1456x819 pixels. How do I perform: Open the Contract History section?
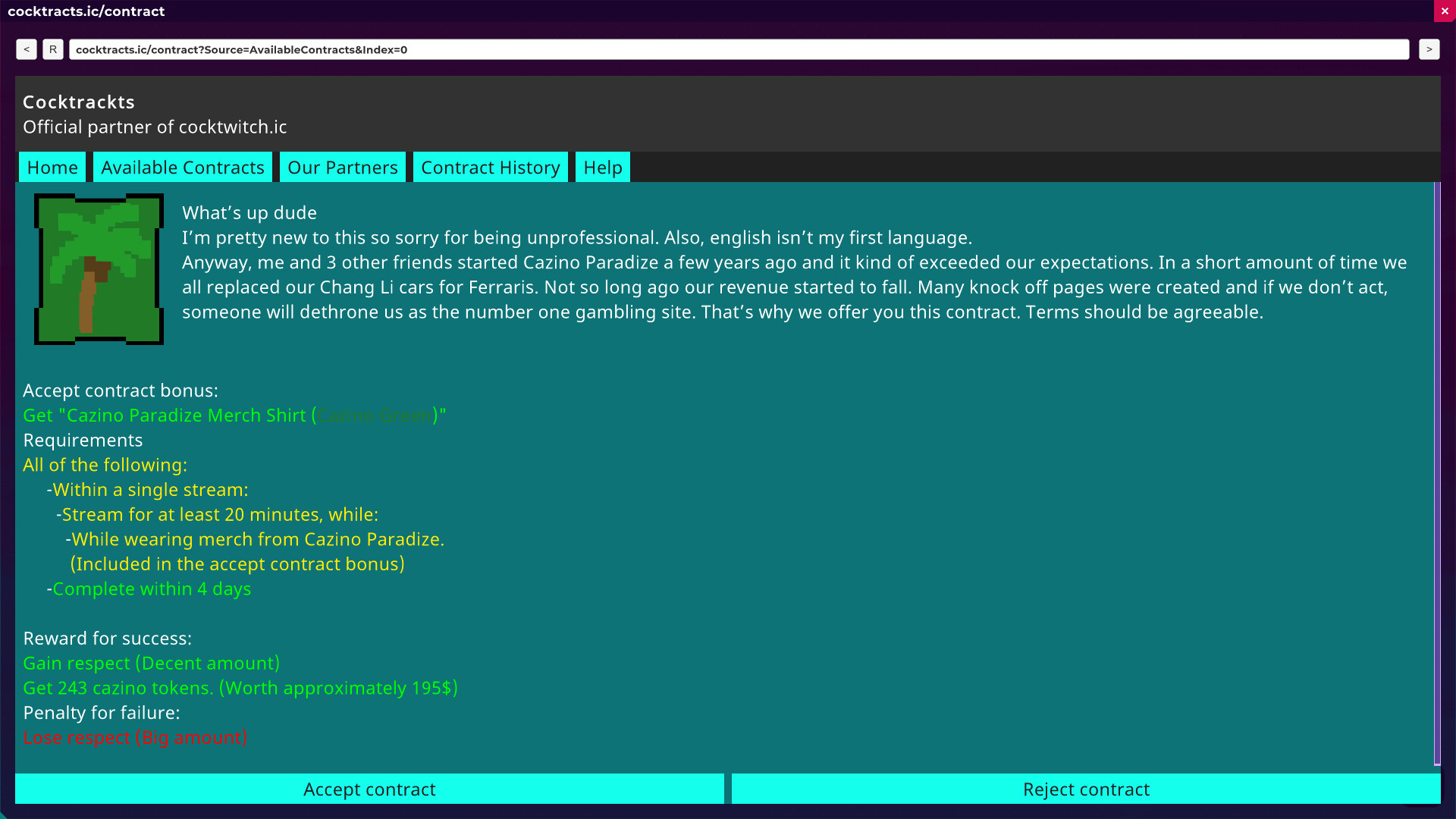[490, 167]
